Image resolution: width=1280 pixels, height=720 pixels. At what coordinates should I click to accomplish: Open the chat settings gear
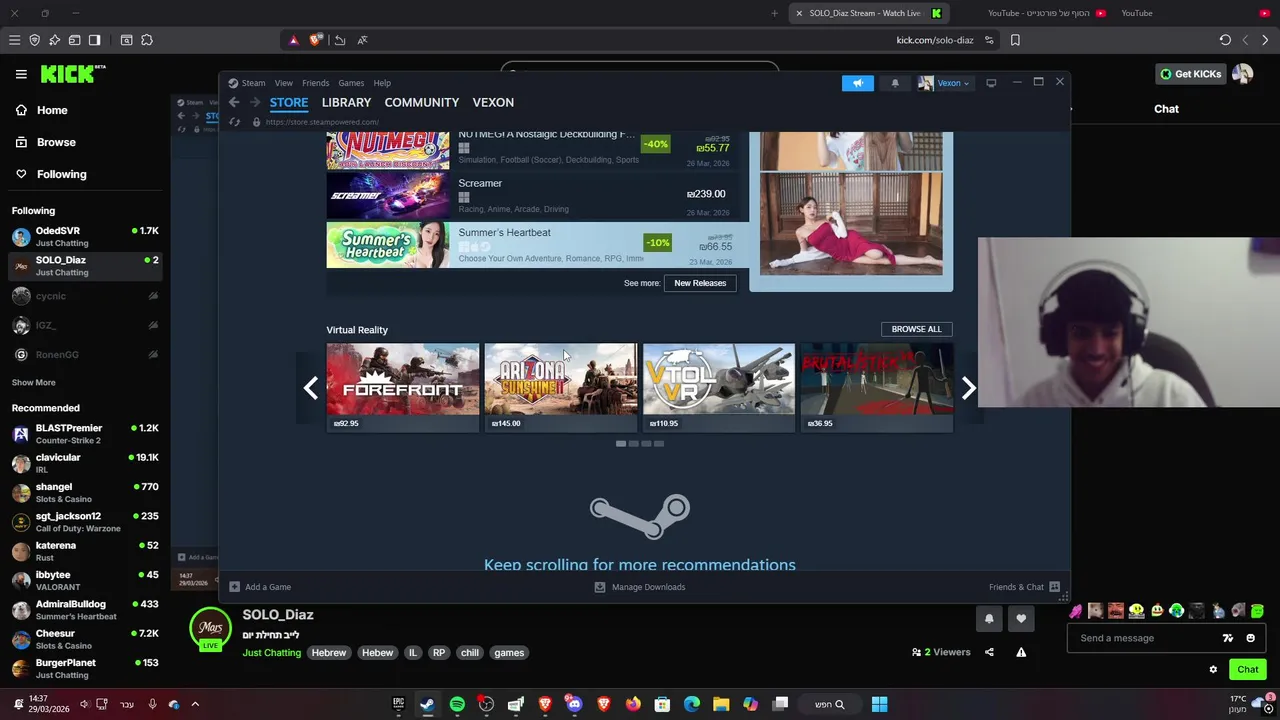coord(1213,670)
